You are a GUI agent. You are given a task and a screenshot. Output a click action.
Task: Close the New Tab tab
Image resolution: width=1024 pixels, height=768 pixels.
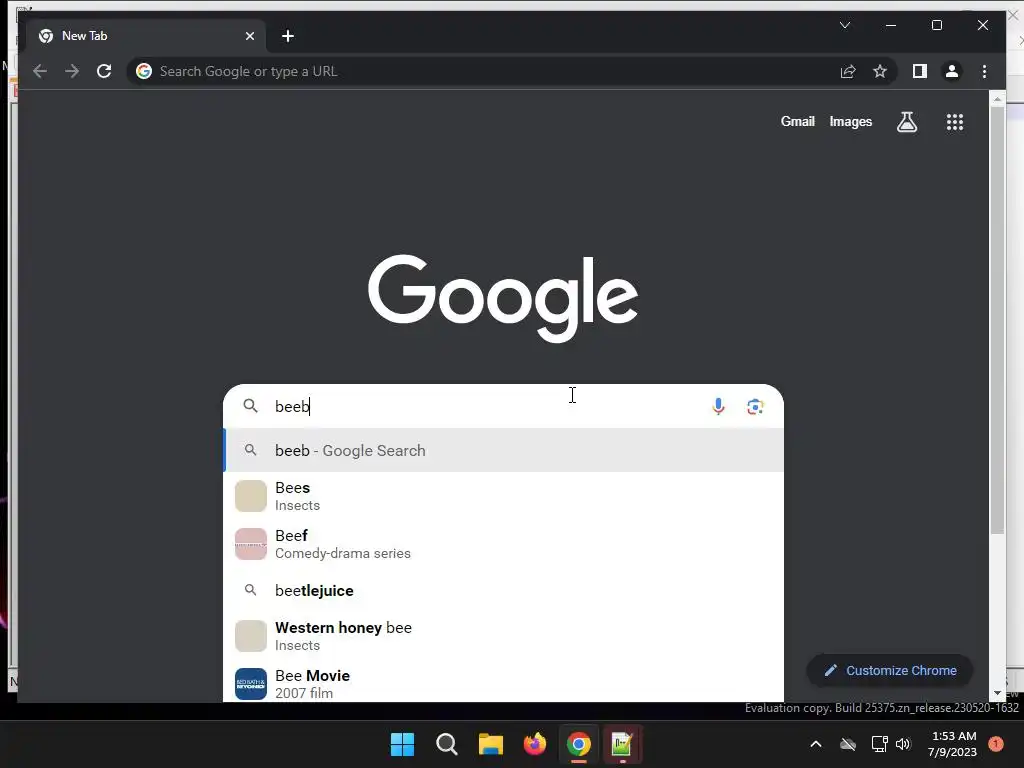point(249,36)
